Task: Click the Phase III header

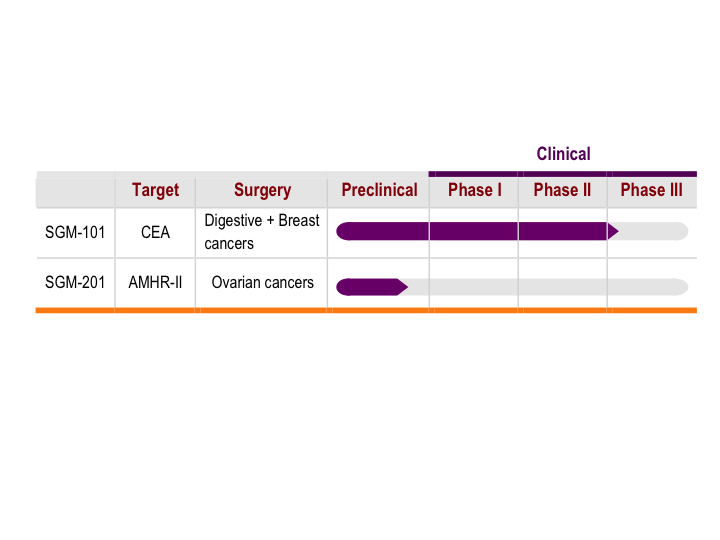Action: [652, 190]
